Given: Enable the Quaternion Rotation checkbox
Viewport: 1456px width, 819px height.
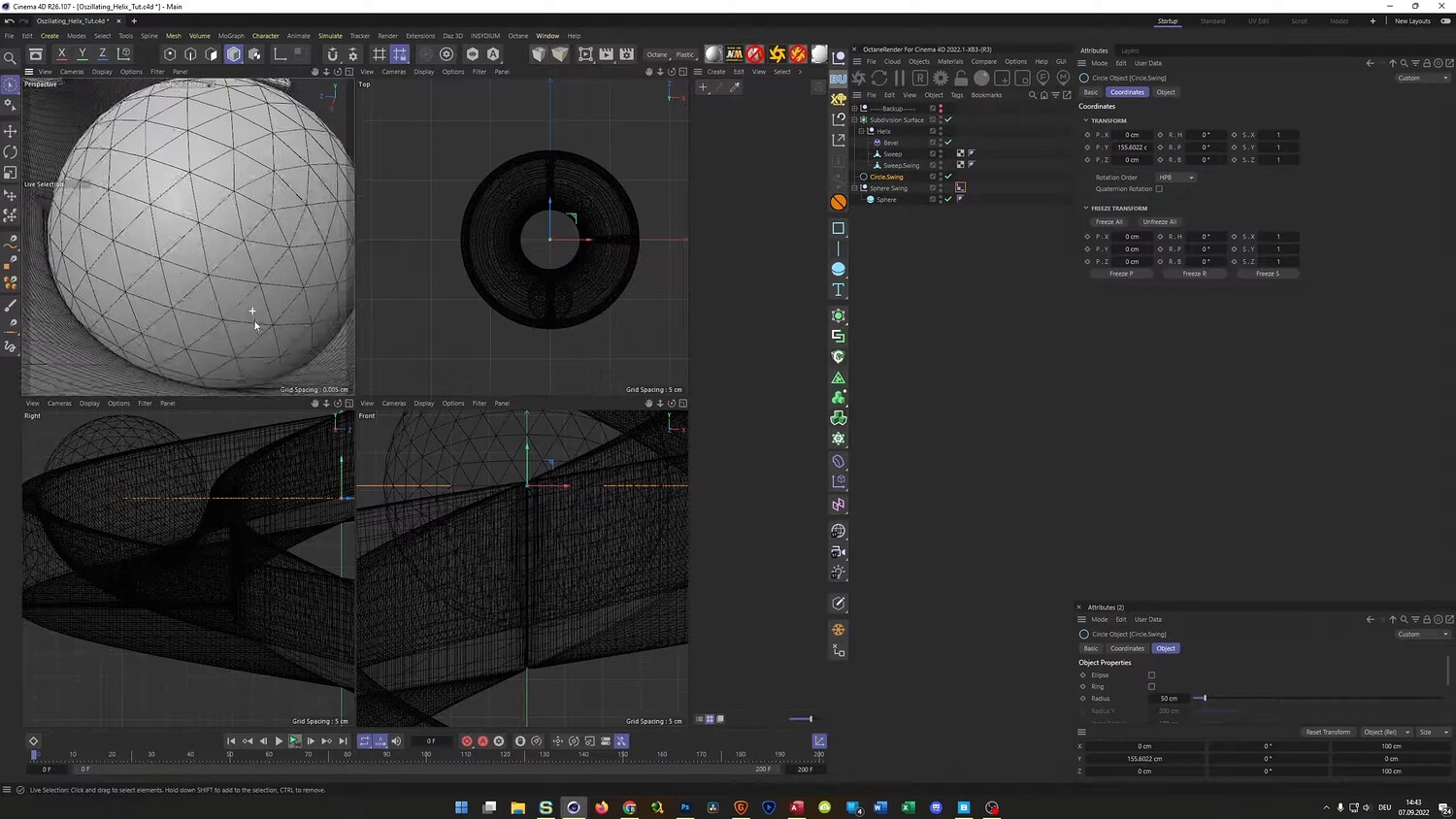Looking at the screenshot, I should [x=1159, y=189].
